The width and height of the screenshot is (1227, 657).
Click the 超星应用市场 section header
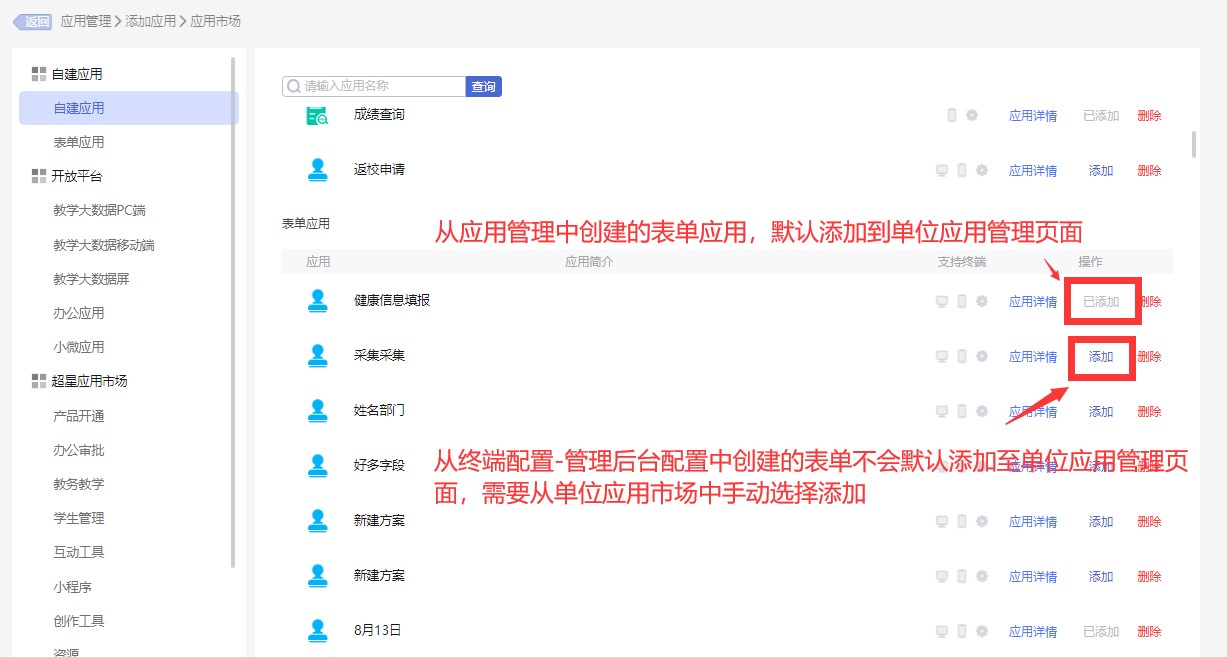[x=90, y=381]
